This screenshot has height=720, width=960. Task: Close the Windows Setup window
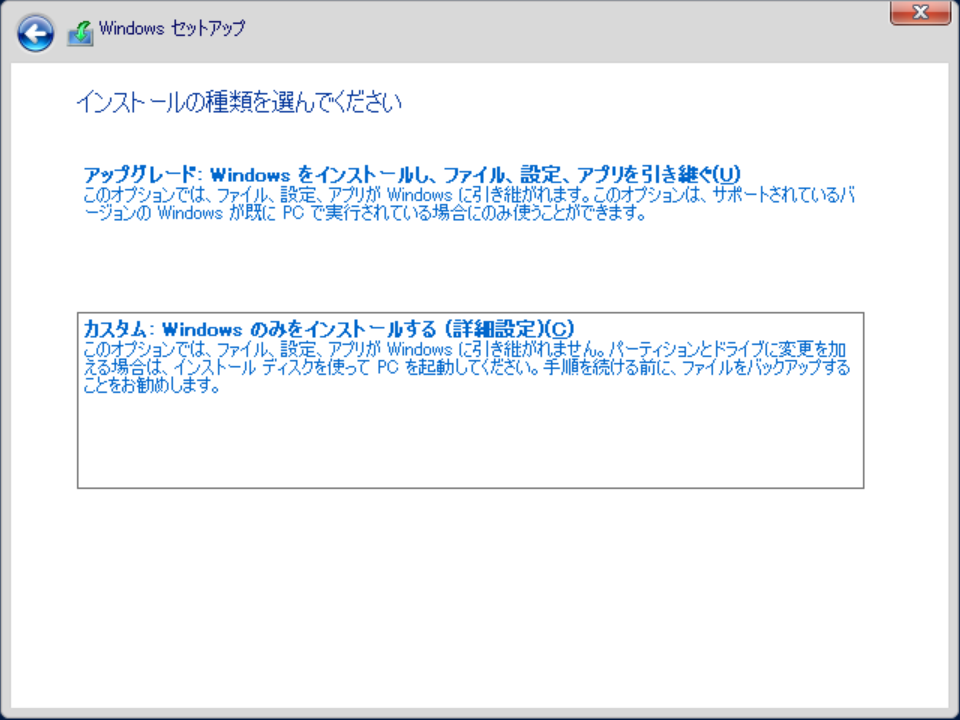coord(918,13)
